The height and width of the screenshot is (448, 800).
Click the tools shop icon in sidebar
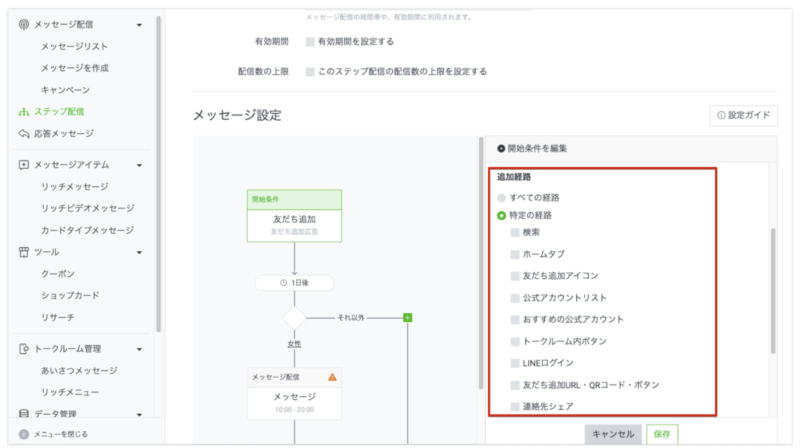(24, 252)
